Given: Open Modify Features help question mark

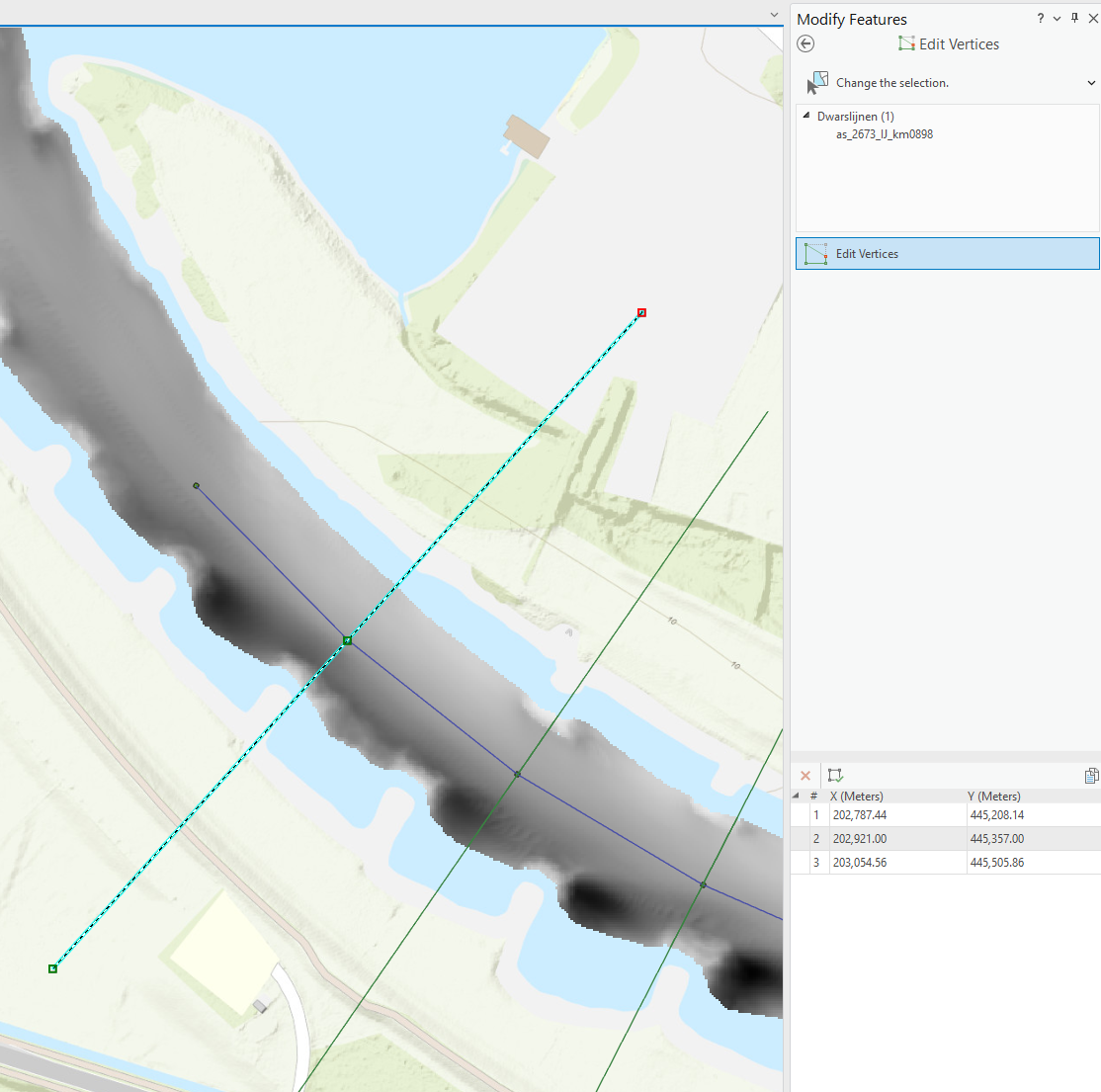Looking at the screenshot, I should click(1039, 18).
